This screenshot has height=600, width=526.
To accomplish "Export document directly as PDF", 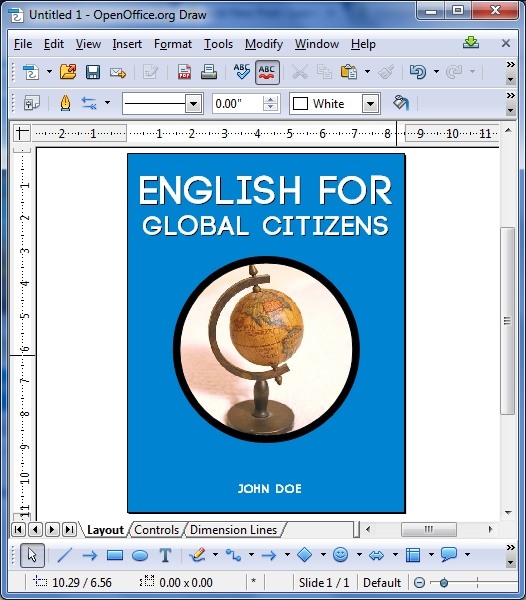I will [184, 72].
